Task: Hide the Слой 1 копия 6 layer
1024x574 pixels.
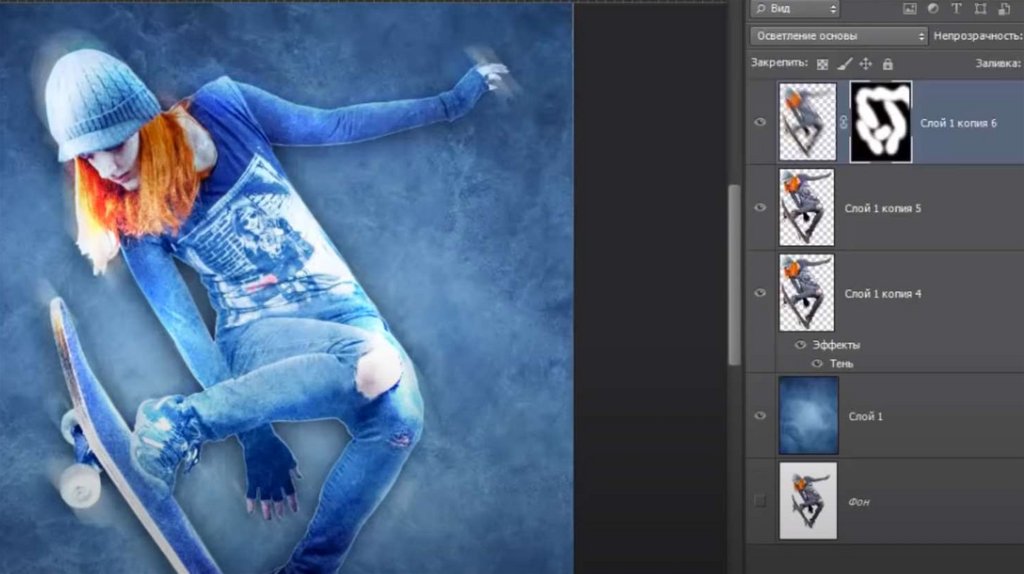Action: (x=761, y=122)
